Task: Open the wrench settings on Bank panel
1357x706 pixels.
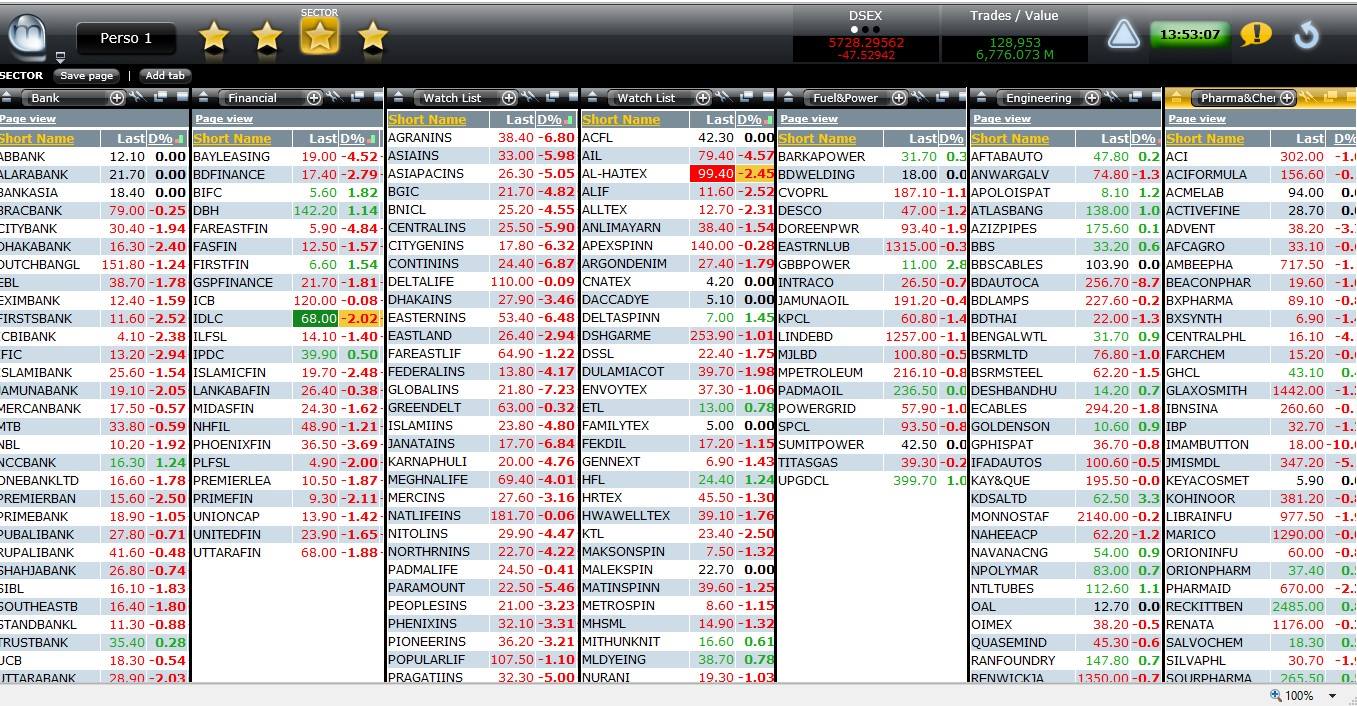Action: 137,97
